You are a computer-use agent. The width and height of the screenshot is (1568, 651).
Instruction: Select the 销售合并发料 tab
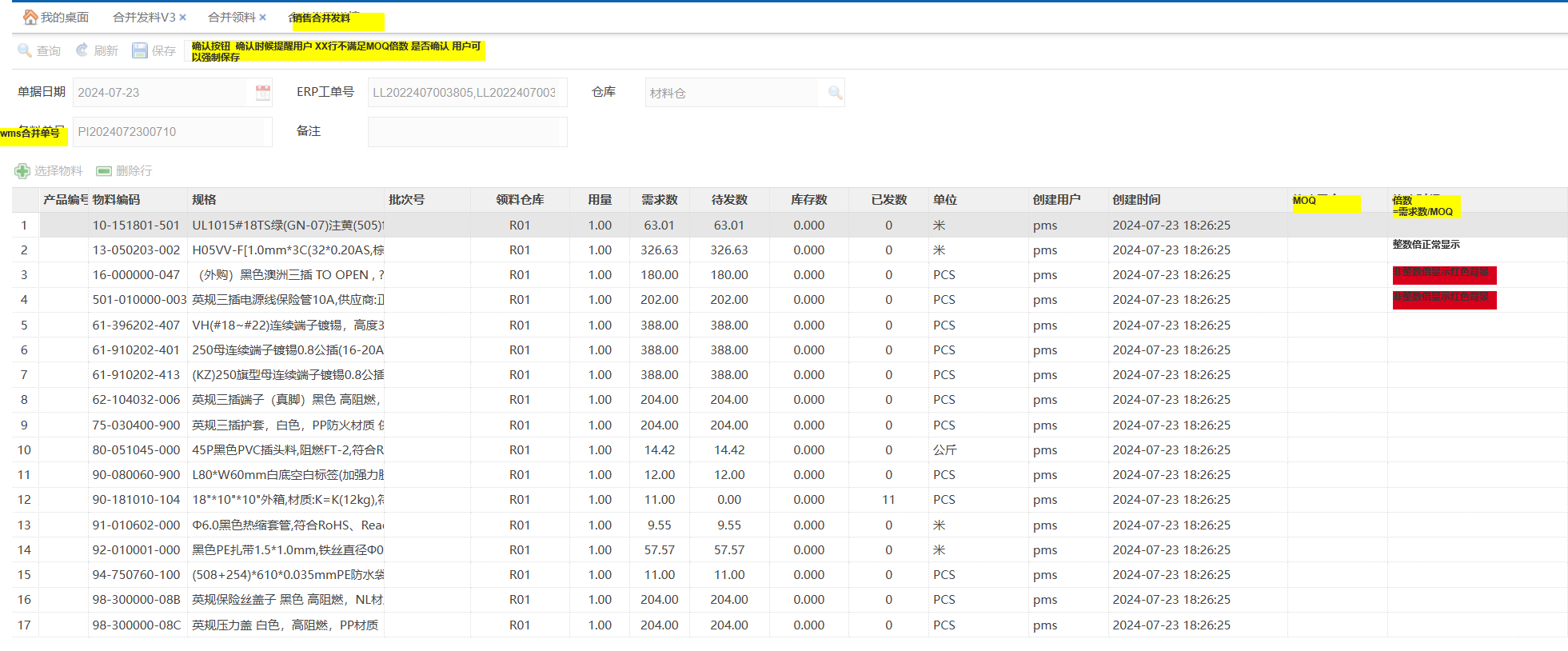321,18
